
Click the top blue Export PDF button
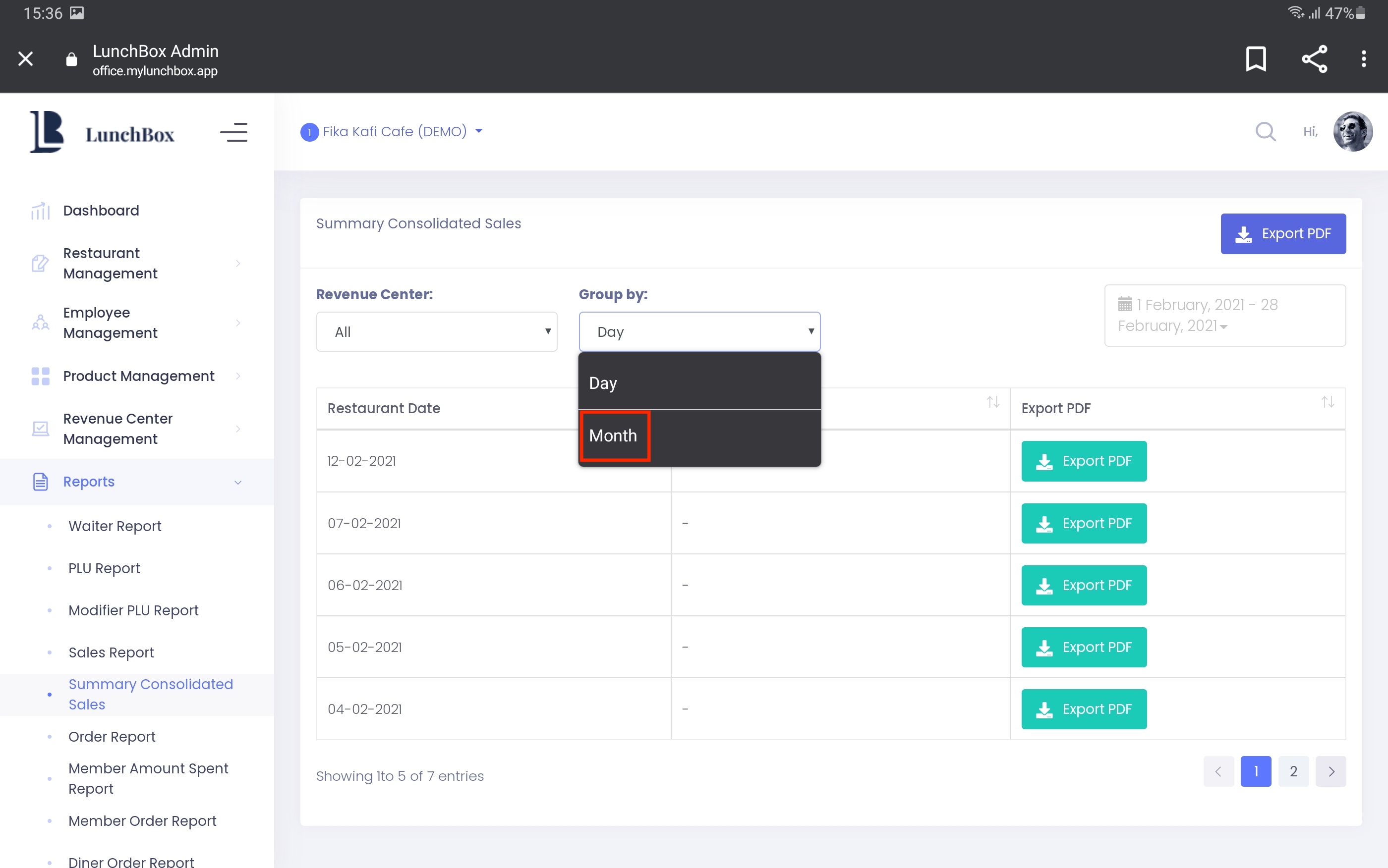coord(1282,234)
